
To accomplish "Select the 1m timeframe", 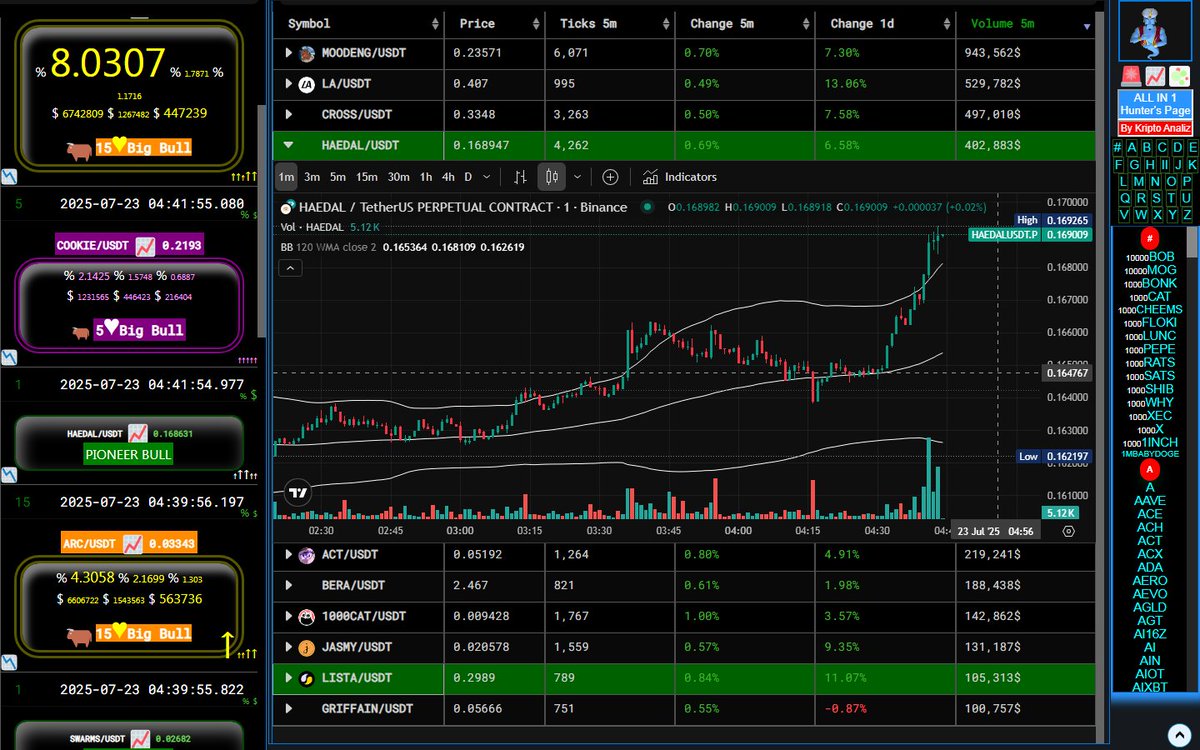I will pyautogui.click(x=286, y=177).
